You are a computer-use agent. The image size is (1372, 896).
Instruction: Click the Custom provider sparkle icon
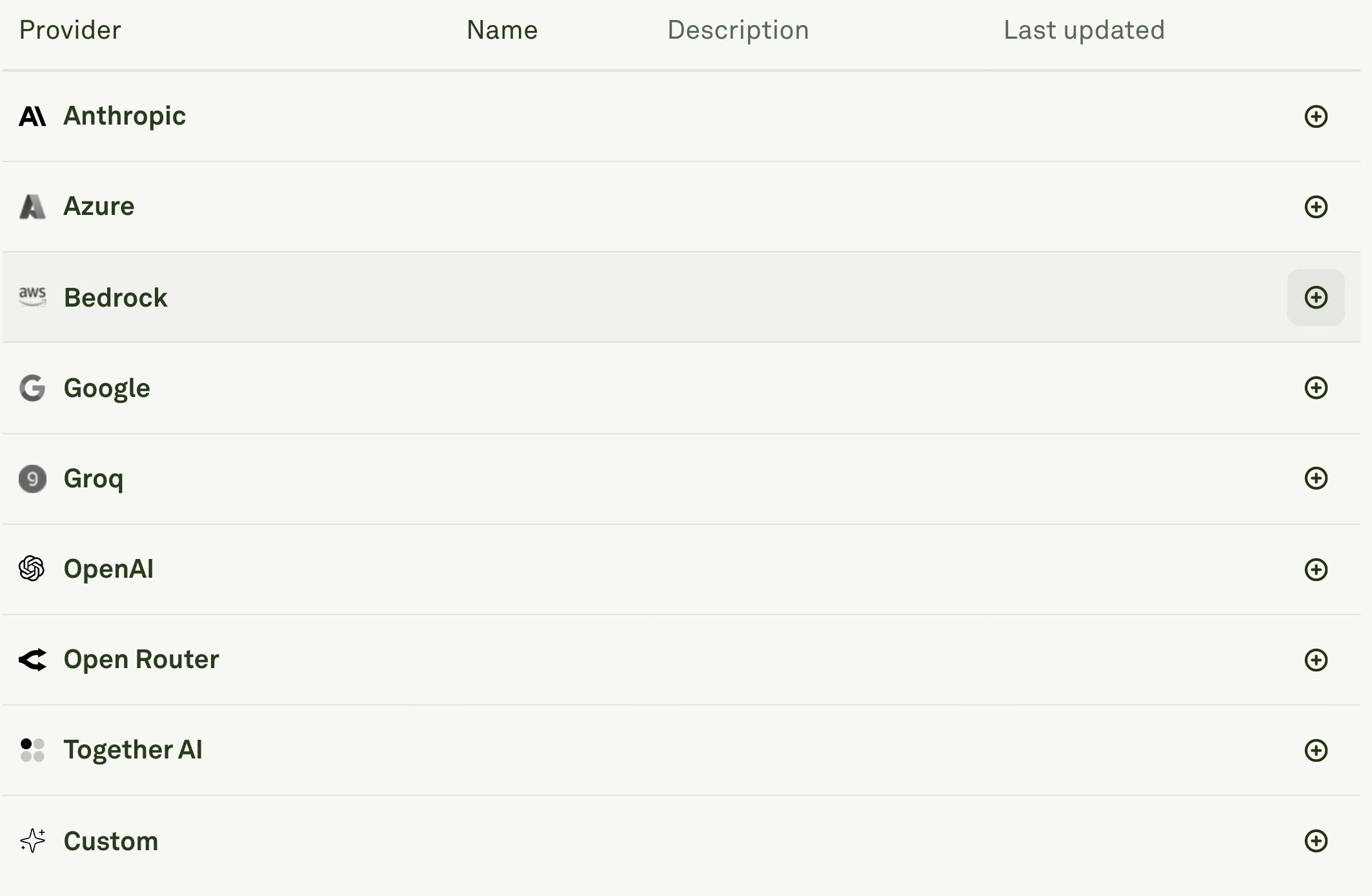pos(32,840)
